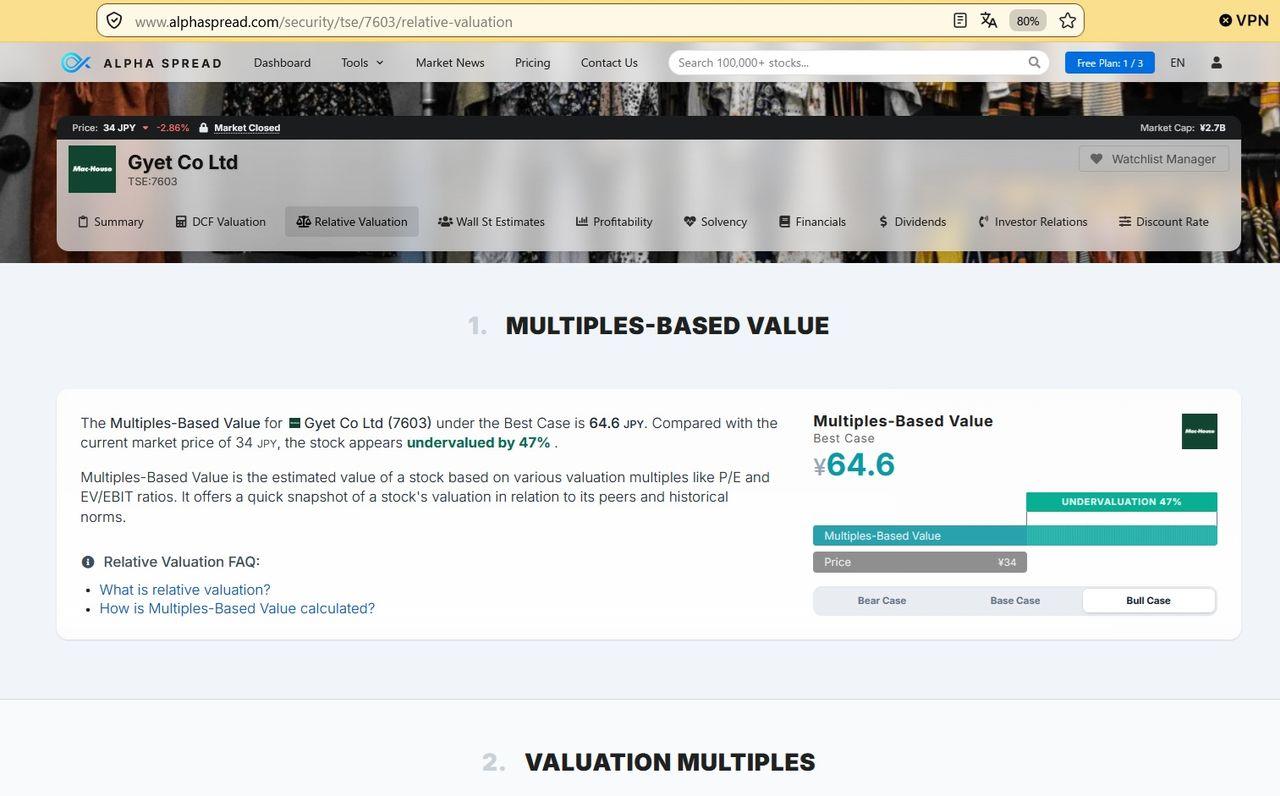Toggle reader view icon in address bar
The image size is (1280, 796).
tap(960, 20)
